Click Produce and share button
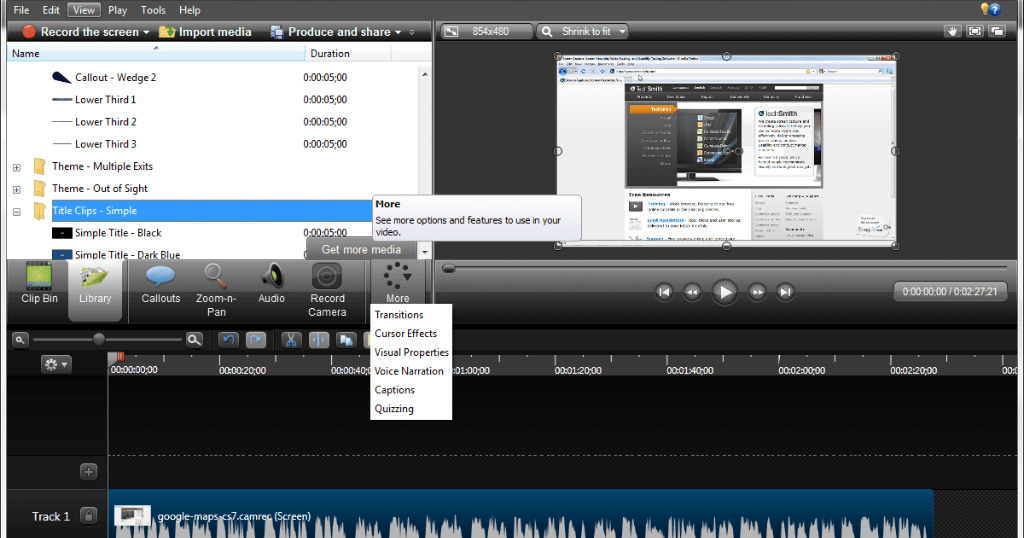 point(331,32)
